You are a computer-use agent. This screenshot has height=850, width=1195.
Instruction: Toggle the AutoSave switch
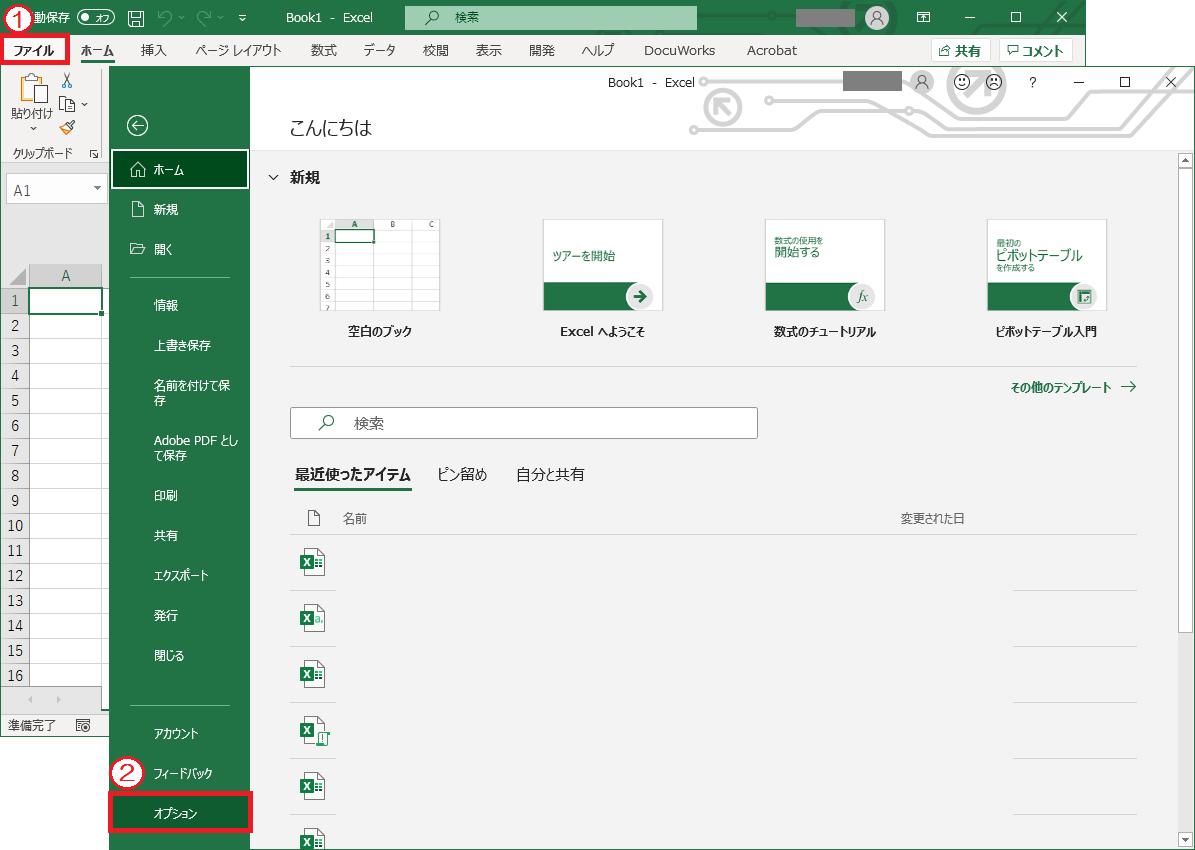coord(96,18)
